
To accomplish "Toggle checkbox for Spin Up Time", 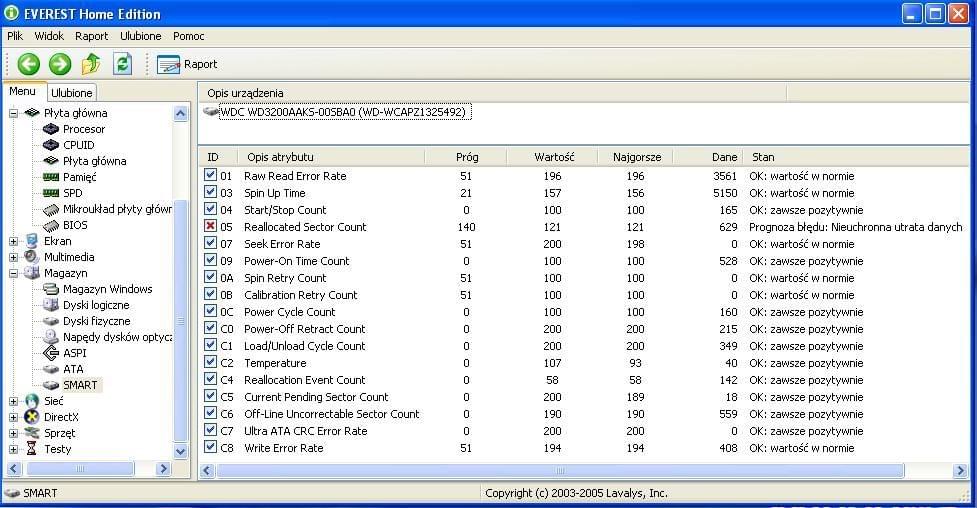I will [211, 192].
